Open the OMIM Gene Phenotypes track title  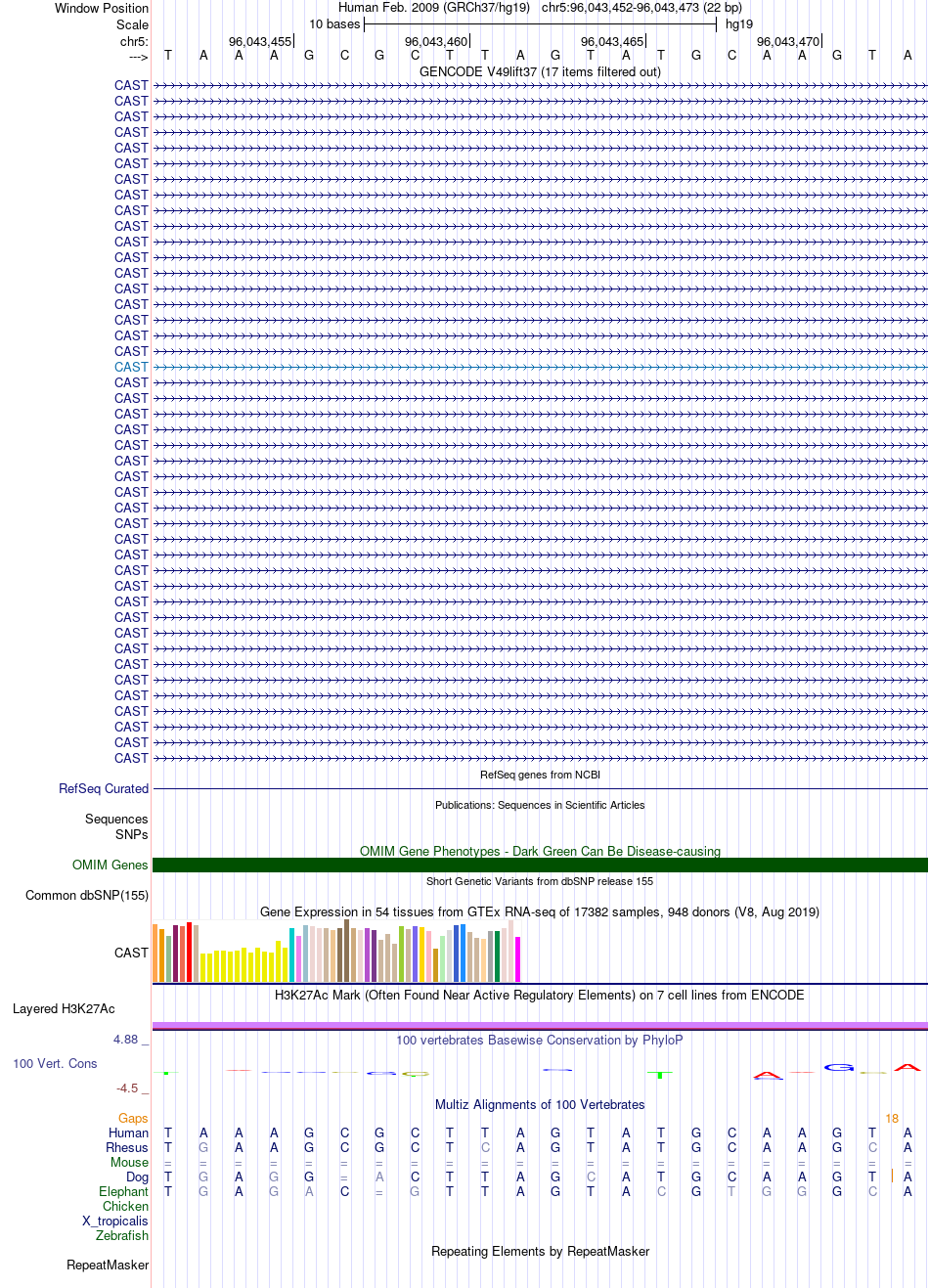tap(540, 851)
